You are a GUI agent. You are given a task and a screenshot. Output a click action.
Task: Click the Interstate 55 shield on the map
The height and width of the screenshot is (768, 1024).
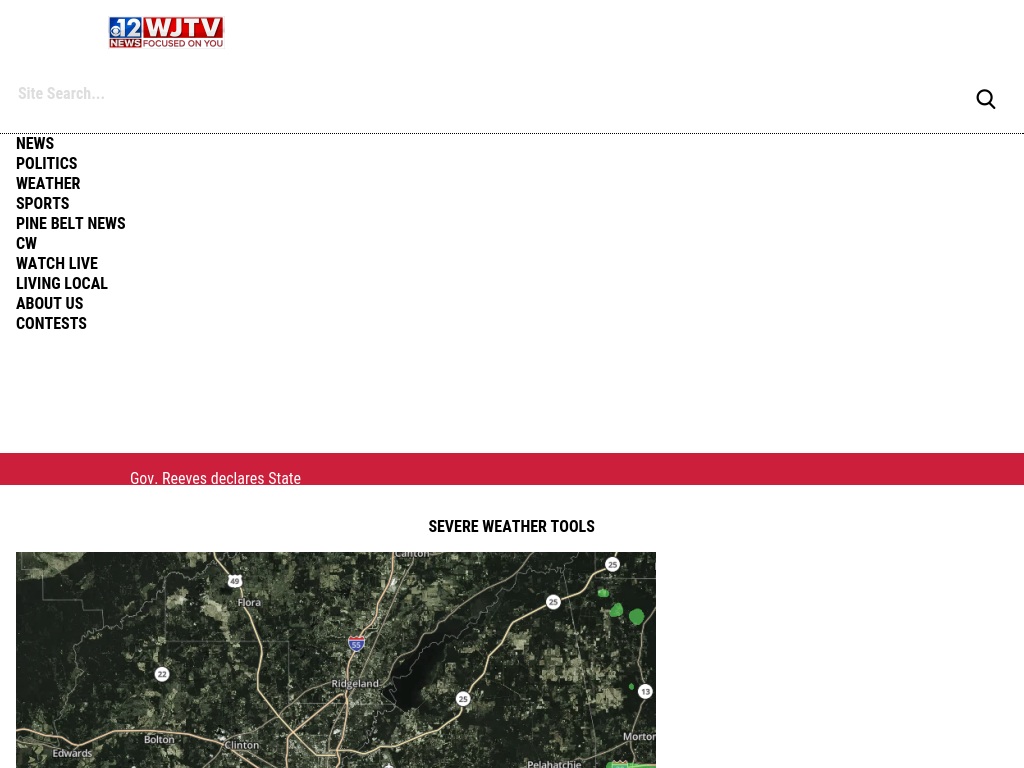click(x=356, y=644)
